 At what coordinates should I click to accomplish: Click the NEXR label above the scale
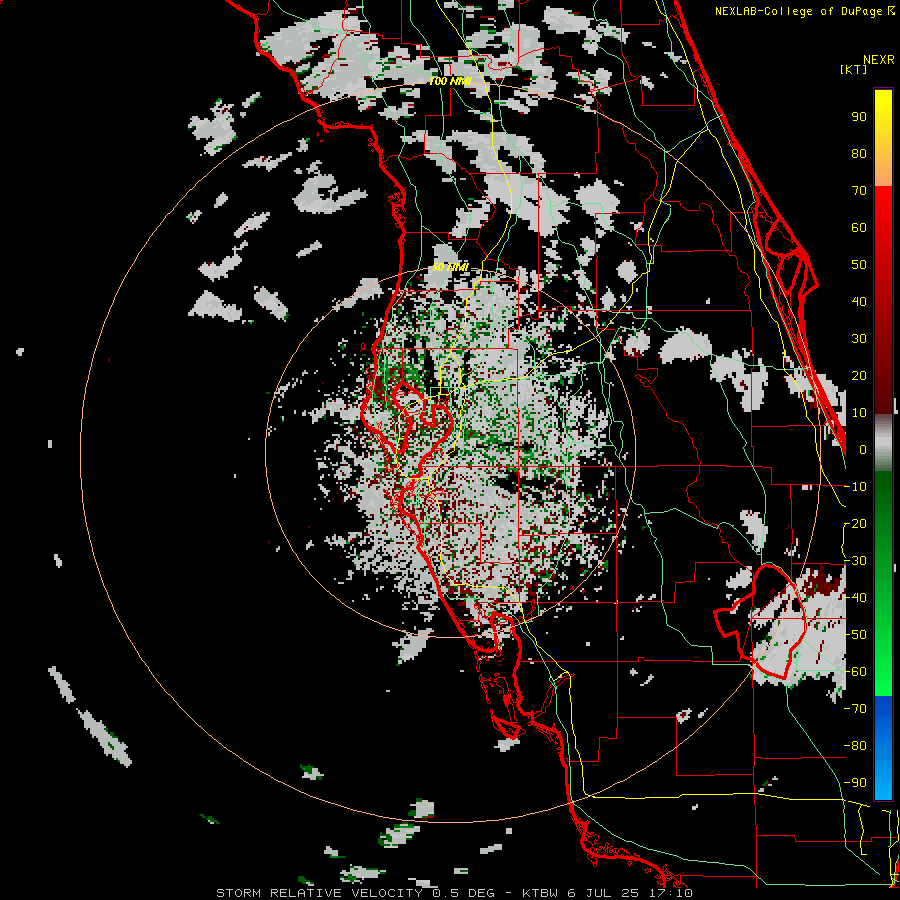coord(879,60)
